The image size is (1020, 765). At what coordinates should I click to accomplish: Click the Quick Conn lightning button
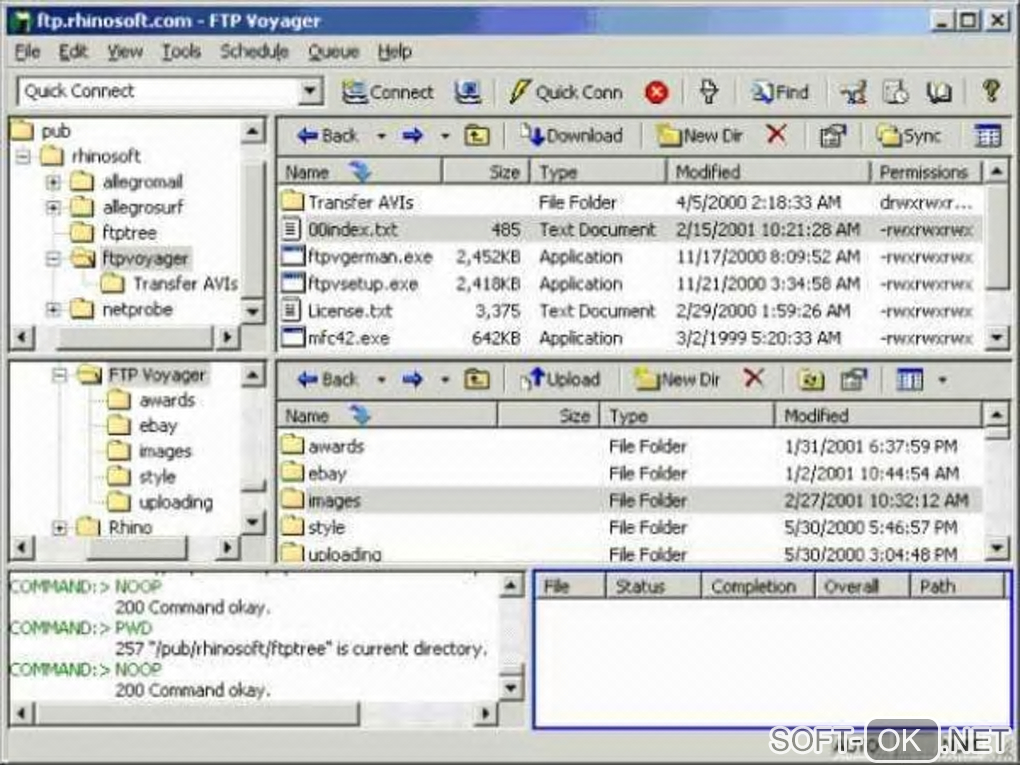565,92
